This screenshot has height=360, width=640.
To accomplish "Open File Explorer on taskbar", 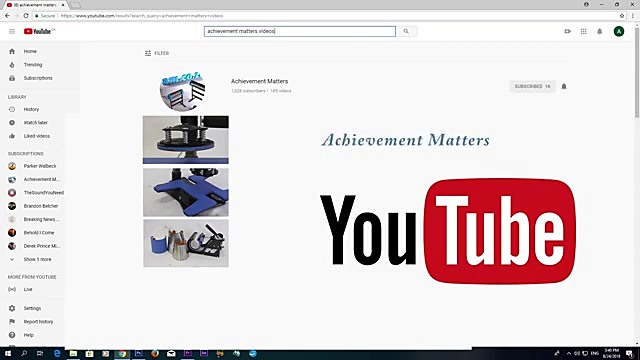I will pos(73,353).
